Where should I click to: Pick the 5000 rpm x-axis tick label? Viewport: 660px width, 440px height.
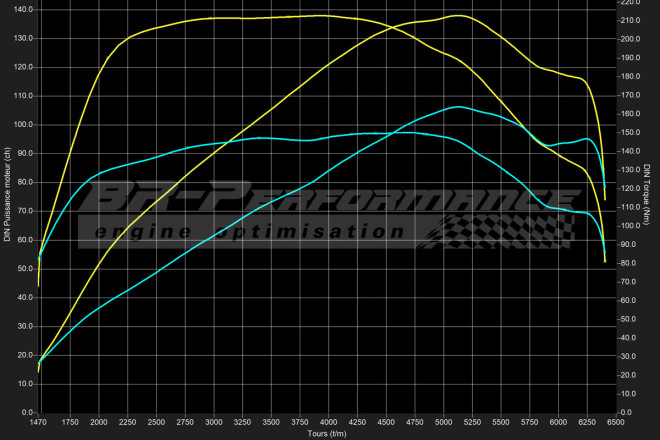coord(441,424)
